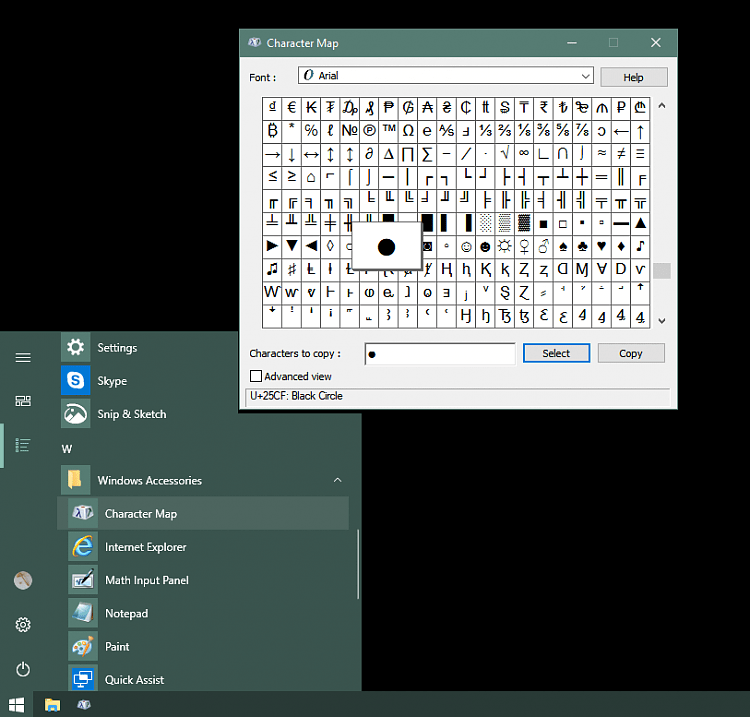Select the infinity symbol character
Image resolution: width=750 pixels, height=717 pixels.
click(524, 154)
